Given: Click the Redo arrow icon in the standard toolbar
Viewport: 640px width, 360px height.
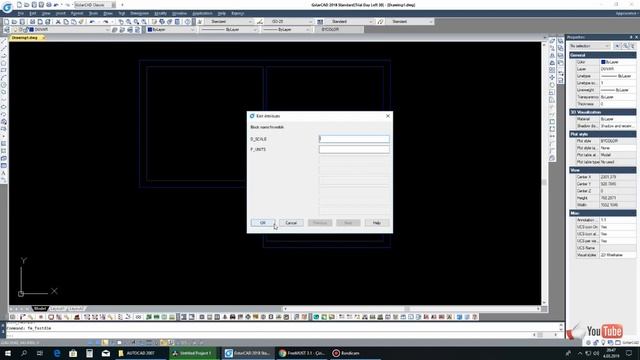Looking at the screenshot, I should (x=106, y=22).
